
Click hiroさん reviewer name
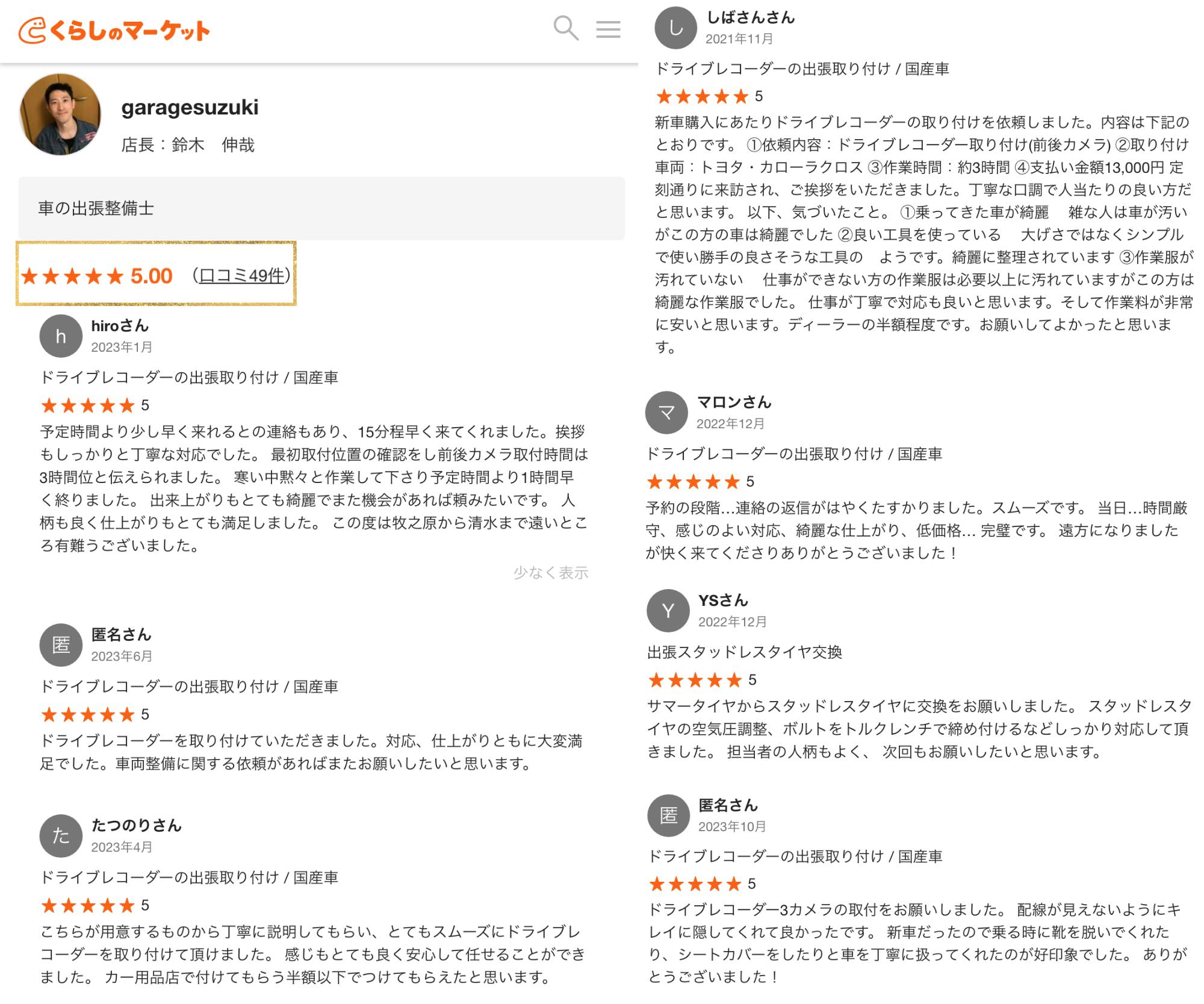point(120,326)
